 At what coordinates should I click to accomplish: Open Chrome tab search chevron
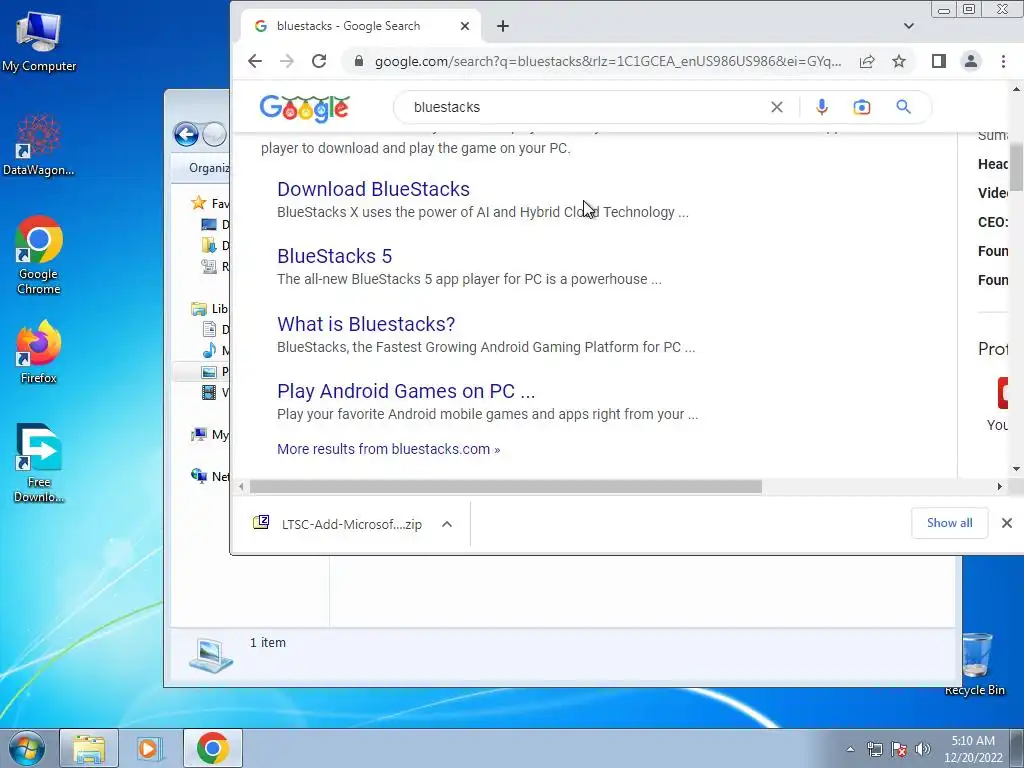click(908, 26)
